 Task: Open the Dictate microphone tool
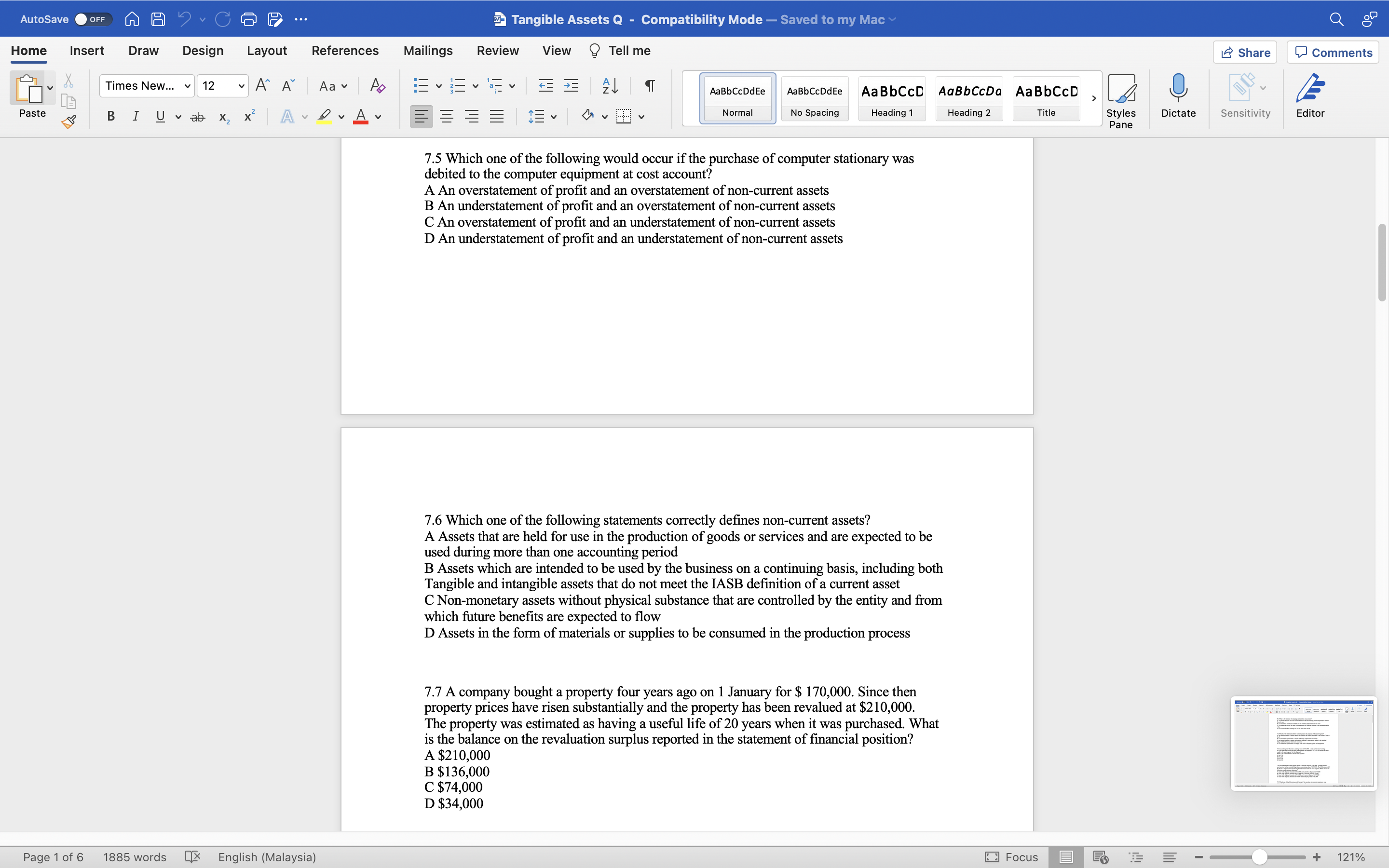tap(1178, 95)
